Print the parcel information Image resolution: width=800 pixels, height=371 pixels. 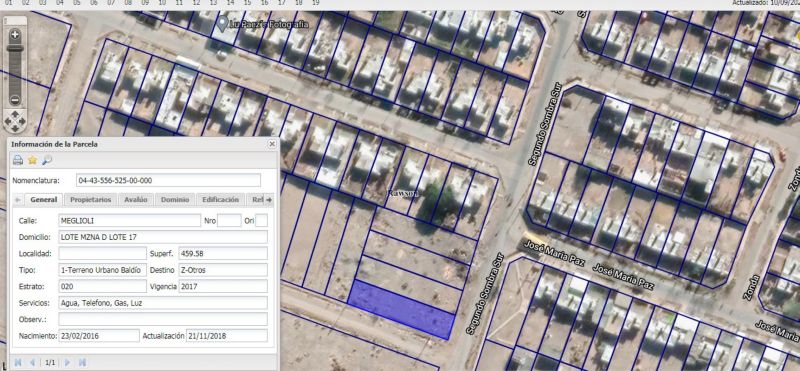tap(18, 160)
